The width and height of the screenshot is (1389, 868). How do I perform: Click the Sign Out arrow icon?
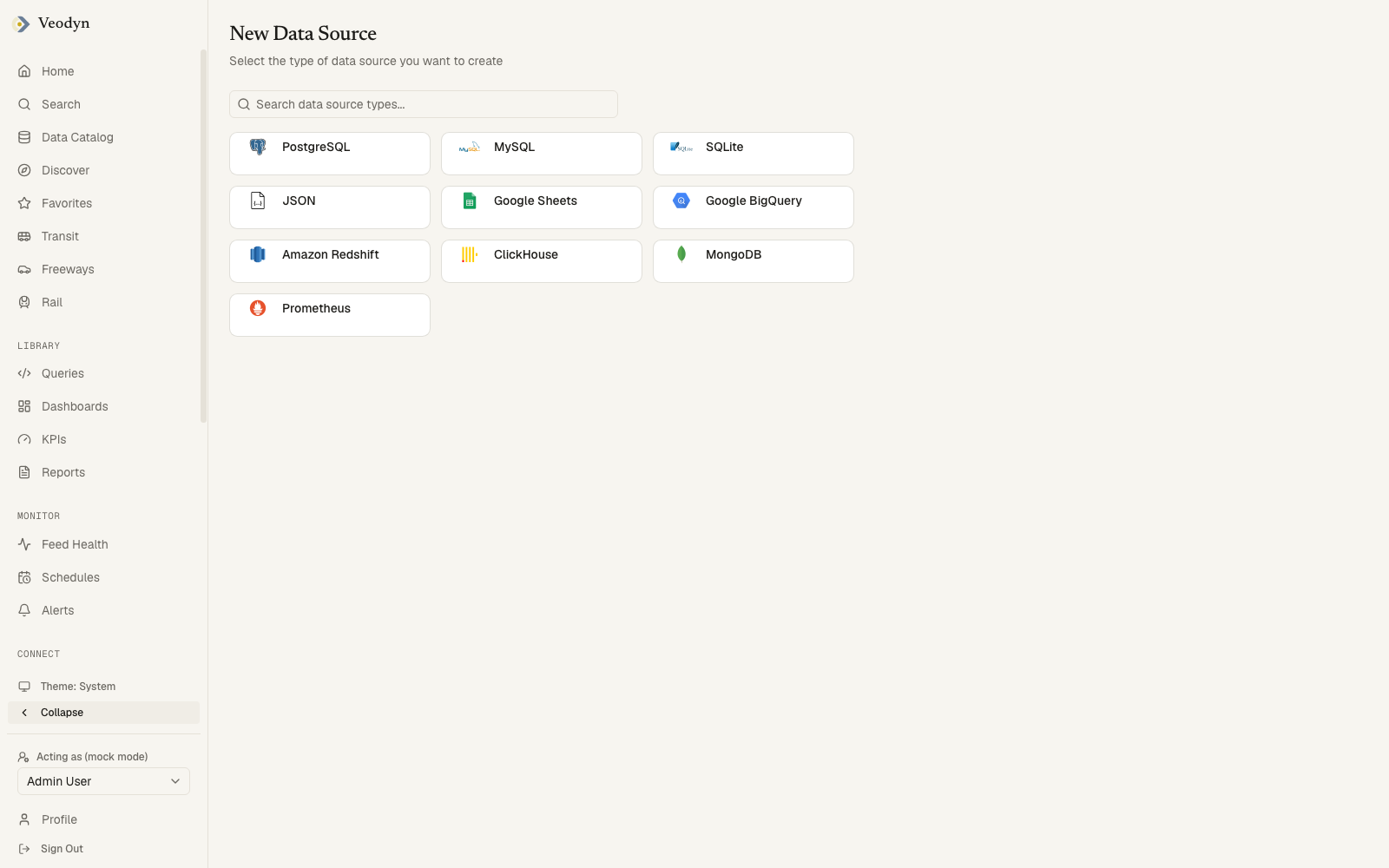click(24, 849)
